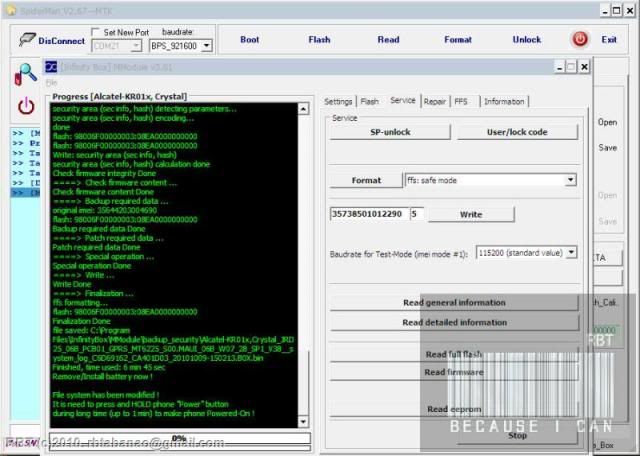Open the Test-Mode baudrate 115200 dropdown
The image size is (640, 456).
571,253
